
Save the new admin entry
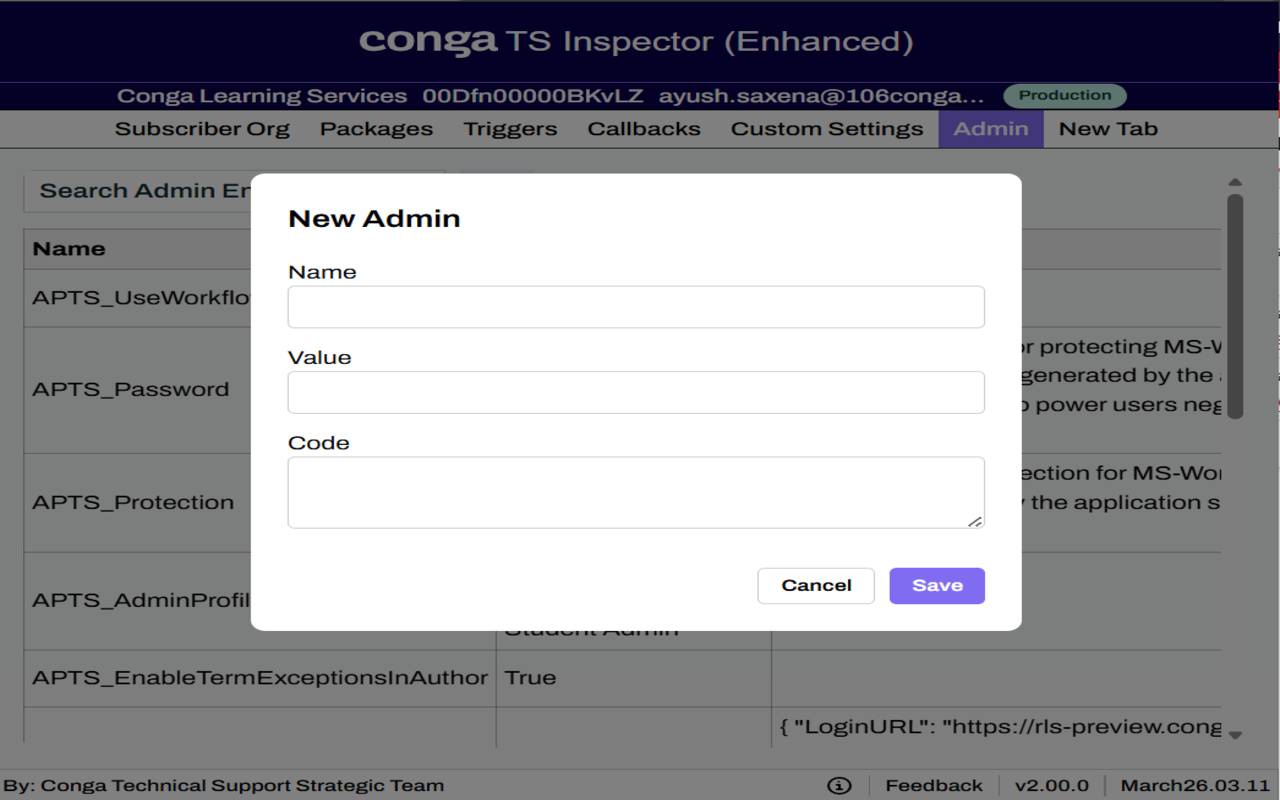(x=937, y=586)
